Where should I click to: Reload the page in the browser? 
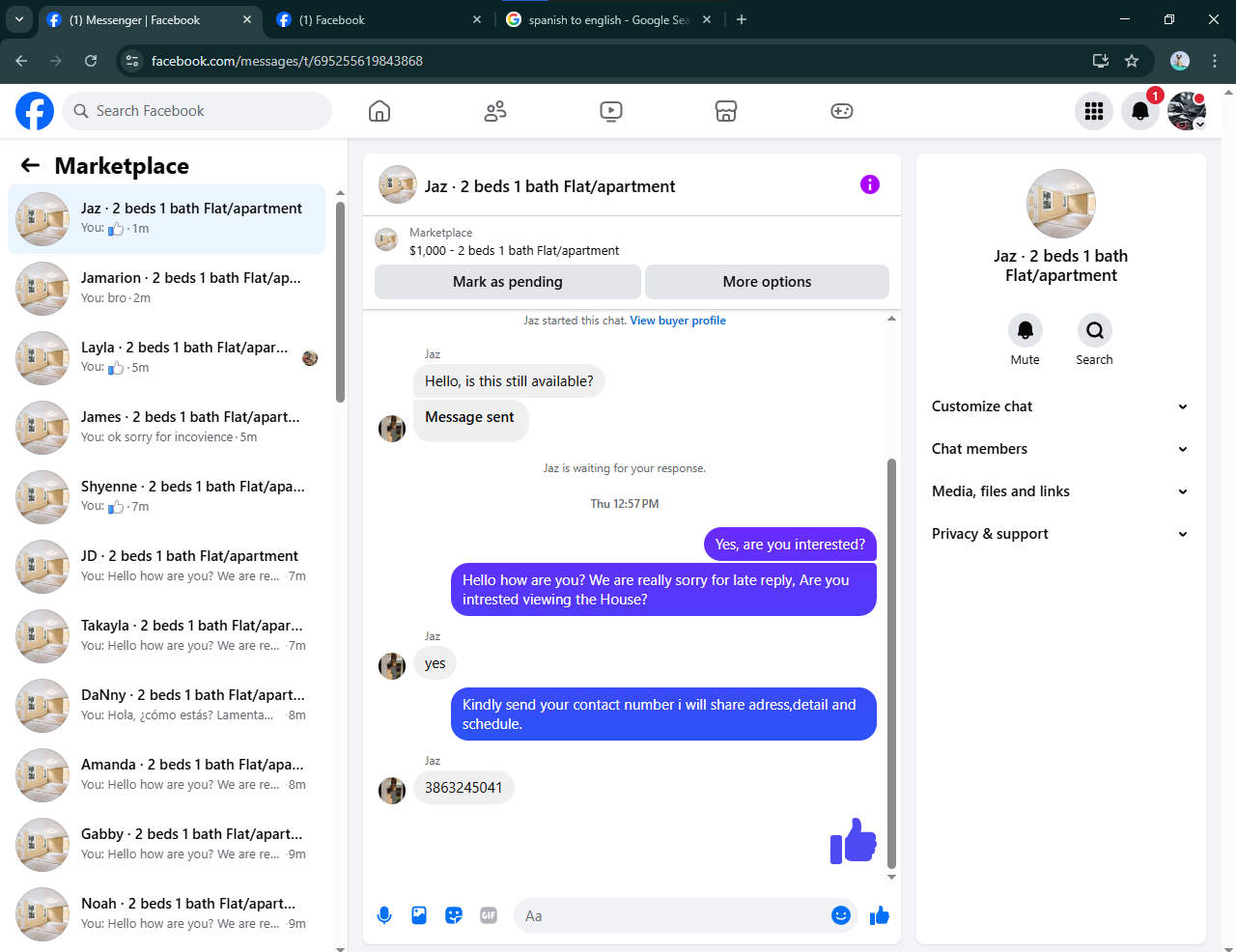[x=91, y=61]
